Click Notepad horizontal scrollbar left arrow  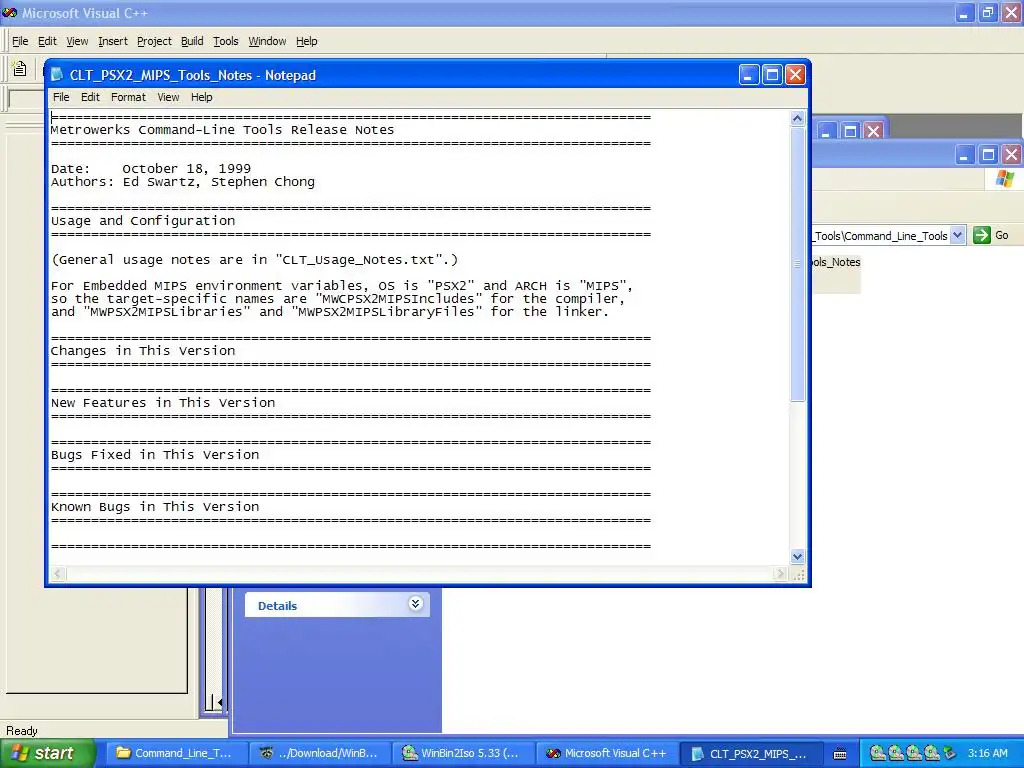(x=57, y=574)
